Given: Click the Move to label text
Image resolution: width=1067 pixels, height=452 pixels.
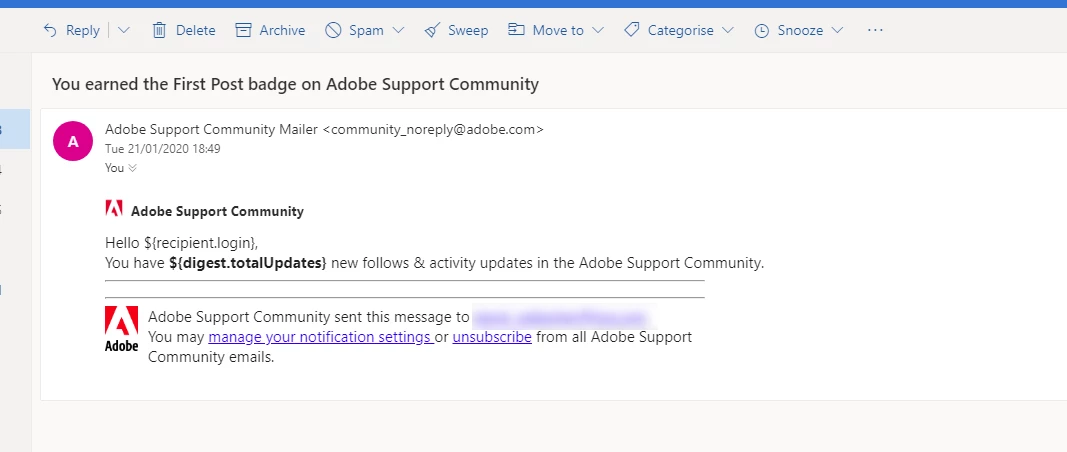Looking at the screenshot, I should (558, 31).
